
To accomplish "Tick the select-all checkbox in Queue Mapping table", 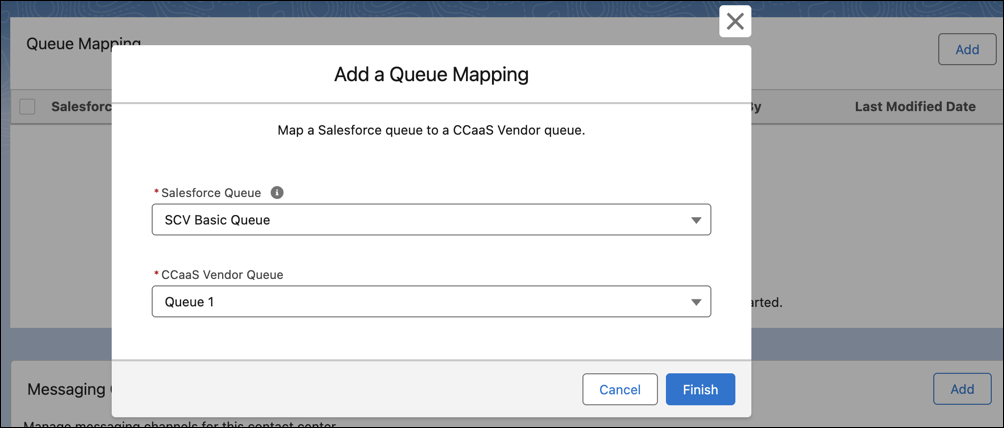I will [x=27, y=107].
